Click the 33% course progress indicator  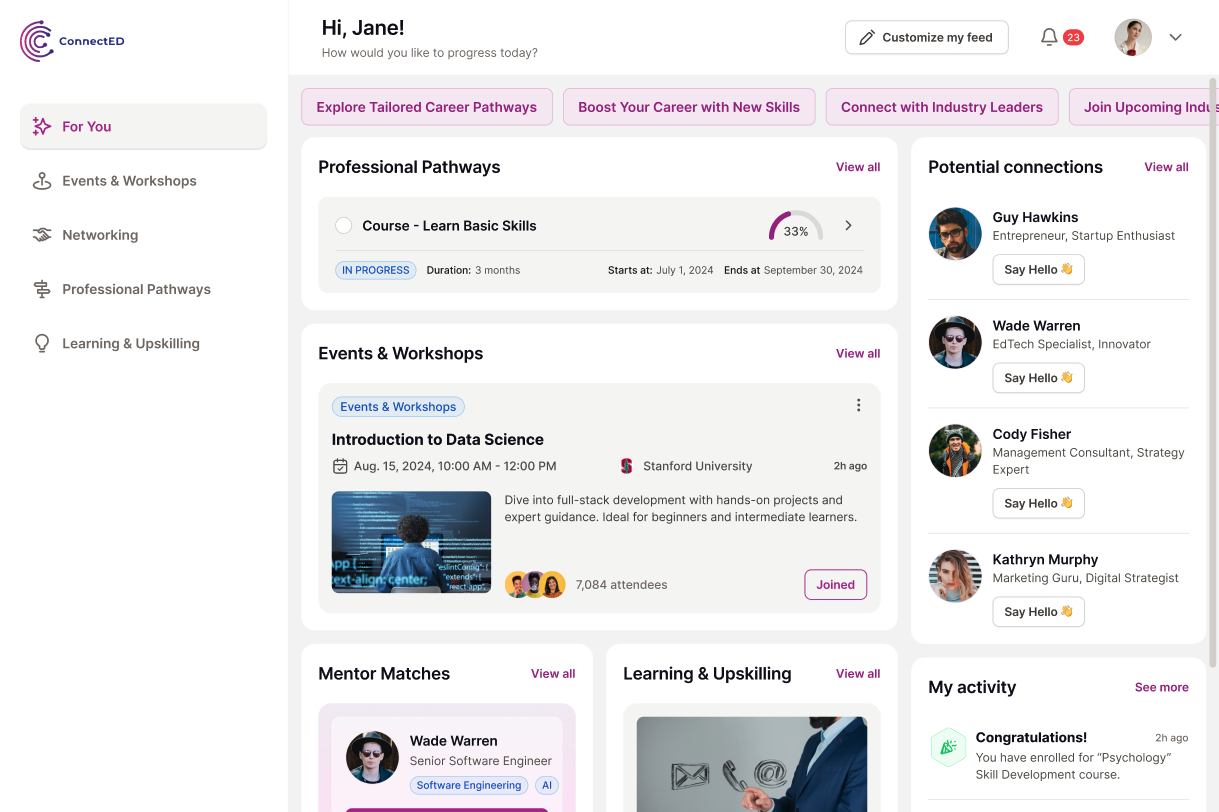(796, 227)
